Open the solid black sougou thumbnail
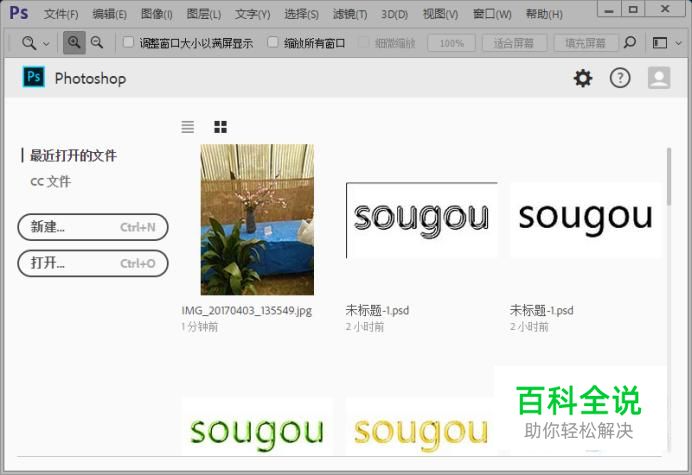692x475 pixels. coord(586,220)
